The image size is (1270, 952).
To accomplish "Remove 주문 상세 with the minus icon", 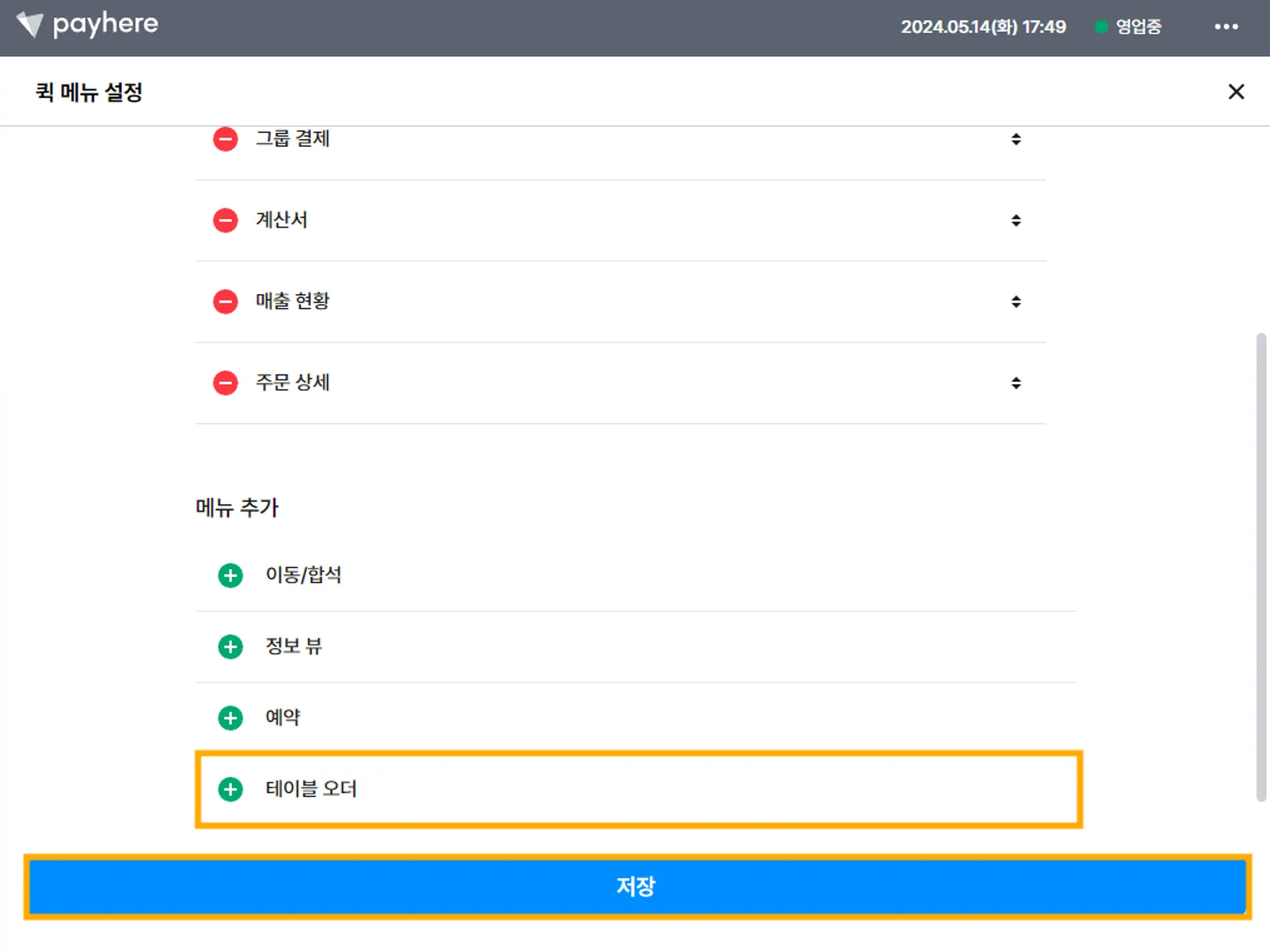I will pos(225,383).
